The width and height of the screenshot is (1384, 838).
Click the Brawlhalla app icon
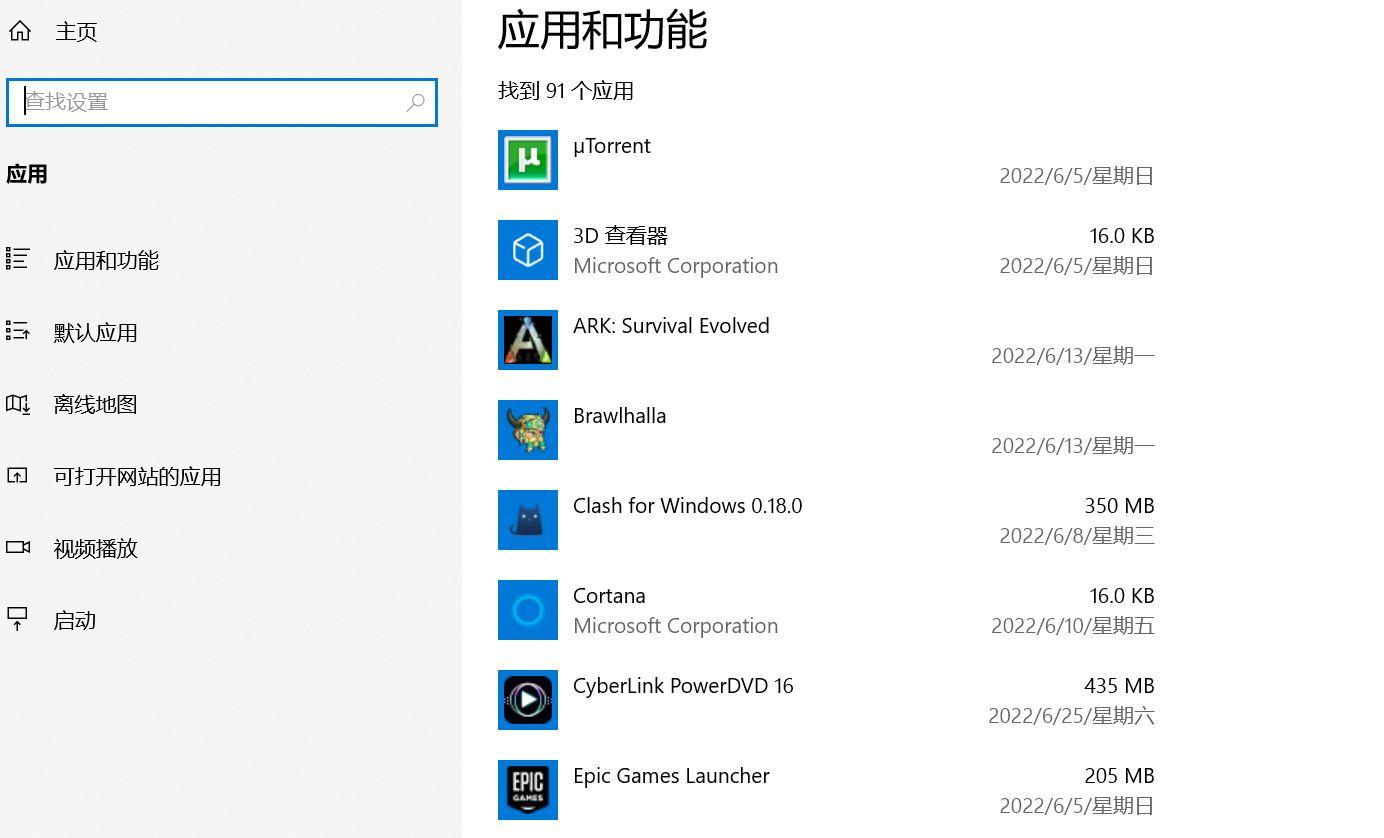coord(528,430)
